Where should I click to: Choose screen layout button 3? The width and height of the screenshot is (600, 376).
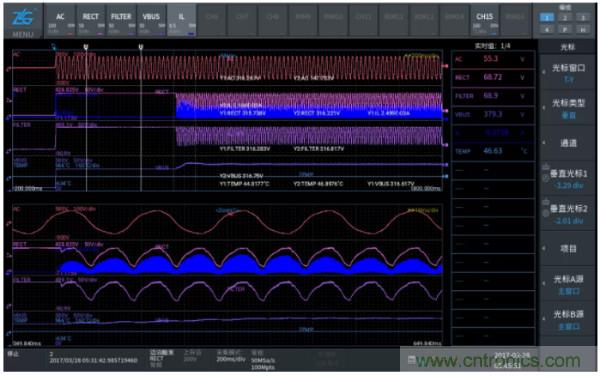tap(583, 18)
